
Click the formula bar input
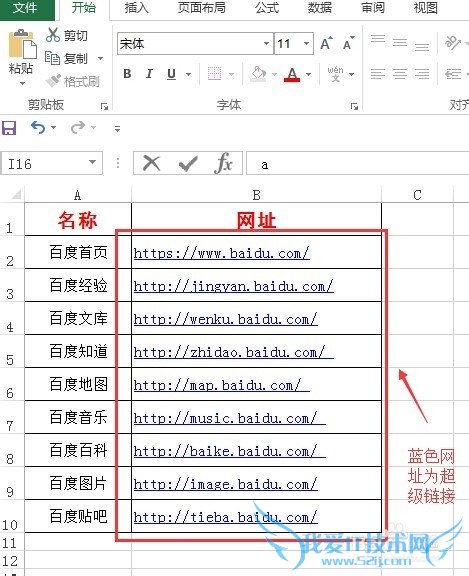click(x=357, y=164)
